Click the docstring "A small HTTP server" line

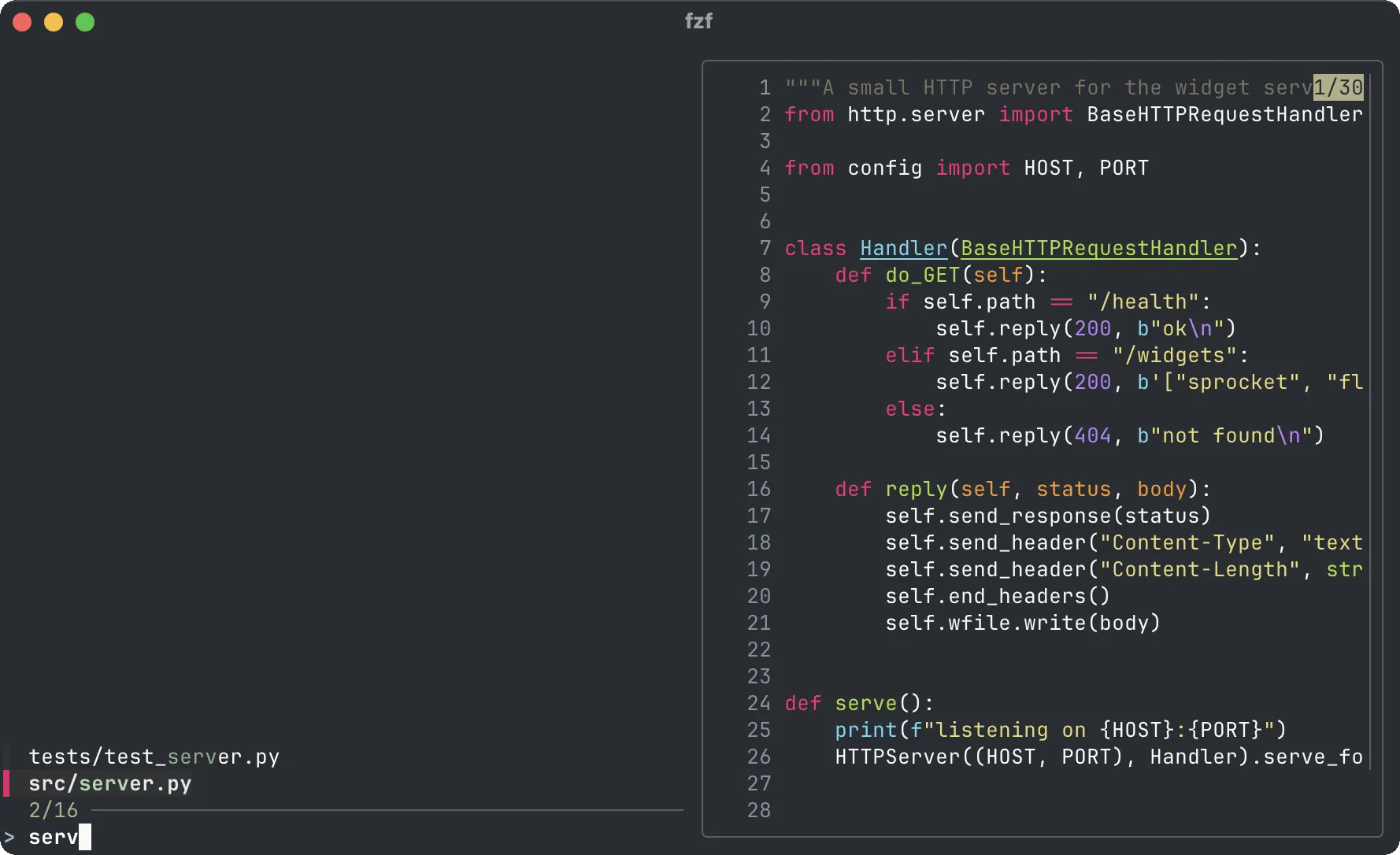pos(1048,87)
